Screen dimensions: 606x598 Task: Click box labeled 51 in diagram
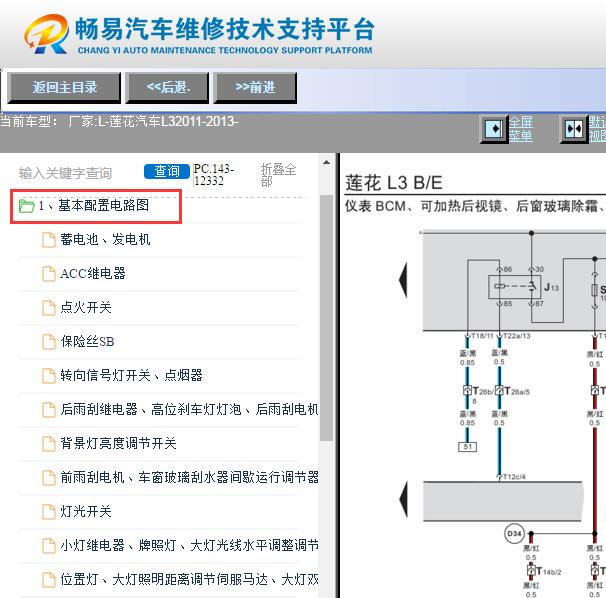[x=467, y=447]
